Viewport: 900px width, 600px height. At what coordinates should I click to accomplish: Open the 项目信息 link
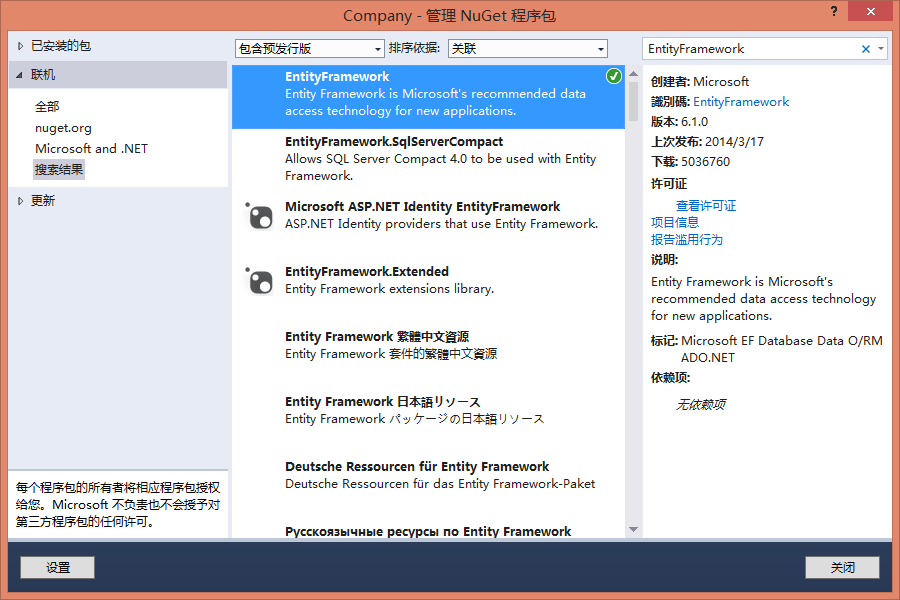click(675, 222)
